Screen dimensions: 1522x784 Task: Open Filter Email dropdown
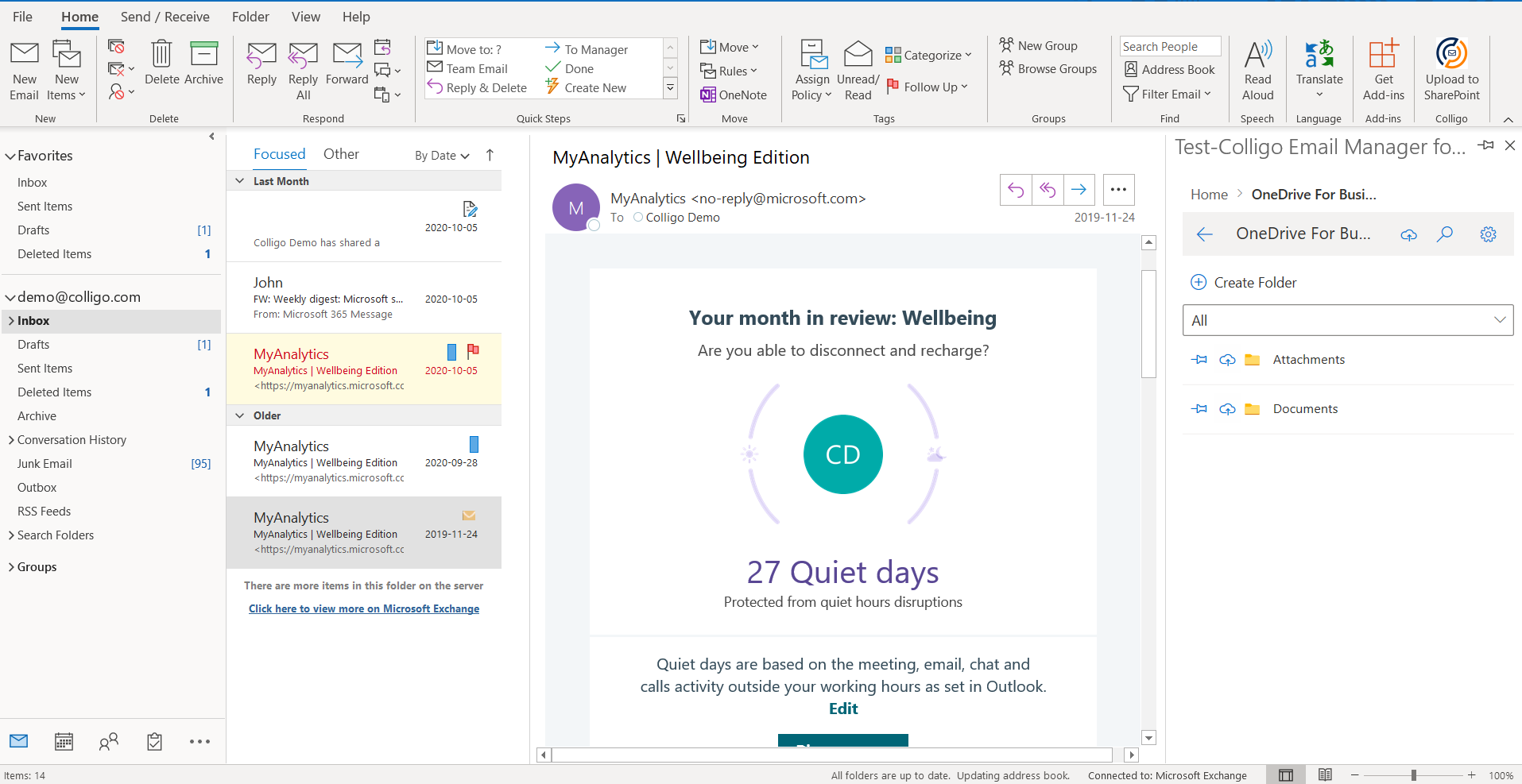1168,94
